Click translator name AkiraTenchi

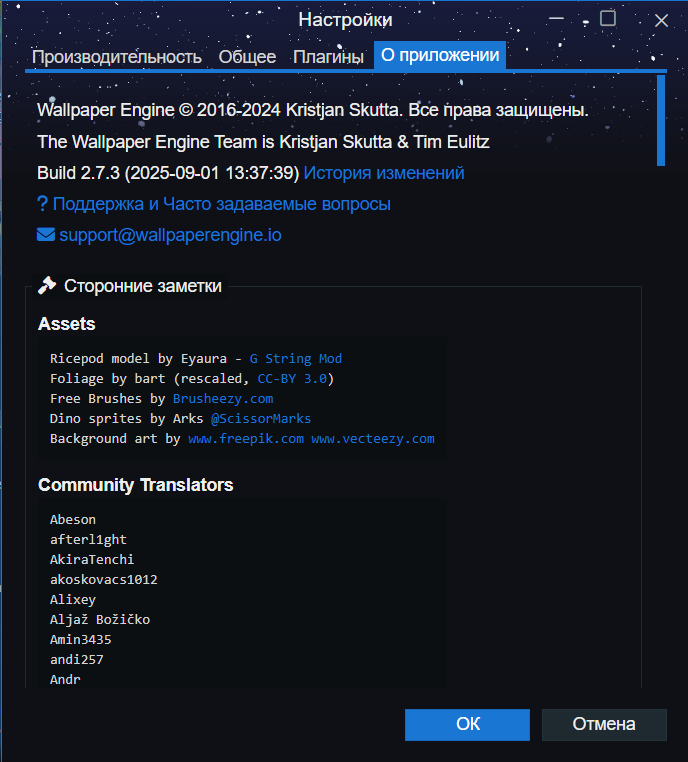pyautogui.click(x=92, y=559)
